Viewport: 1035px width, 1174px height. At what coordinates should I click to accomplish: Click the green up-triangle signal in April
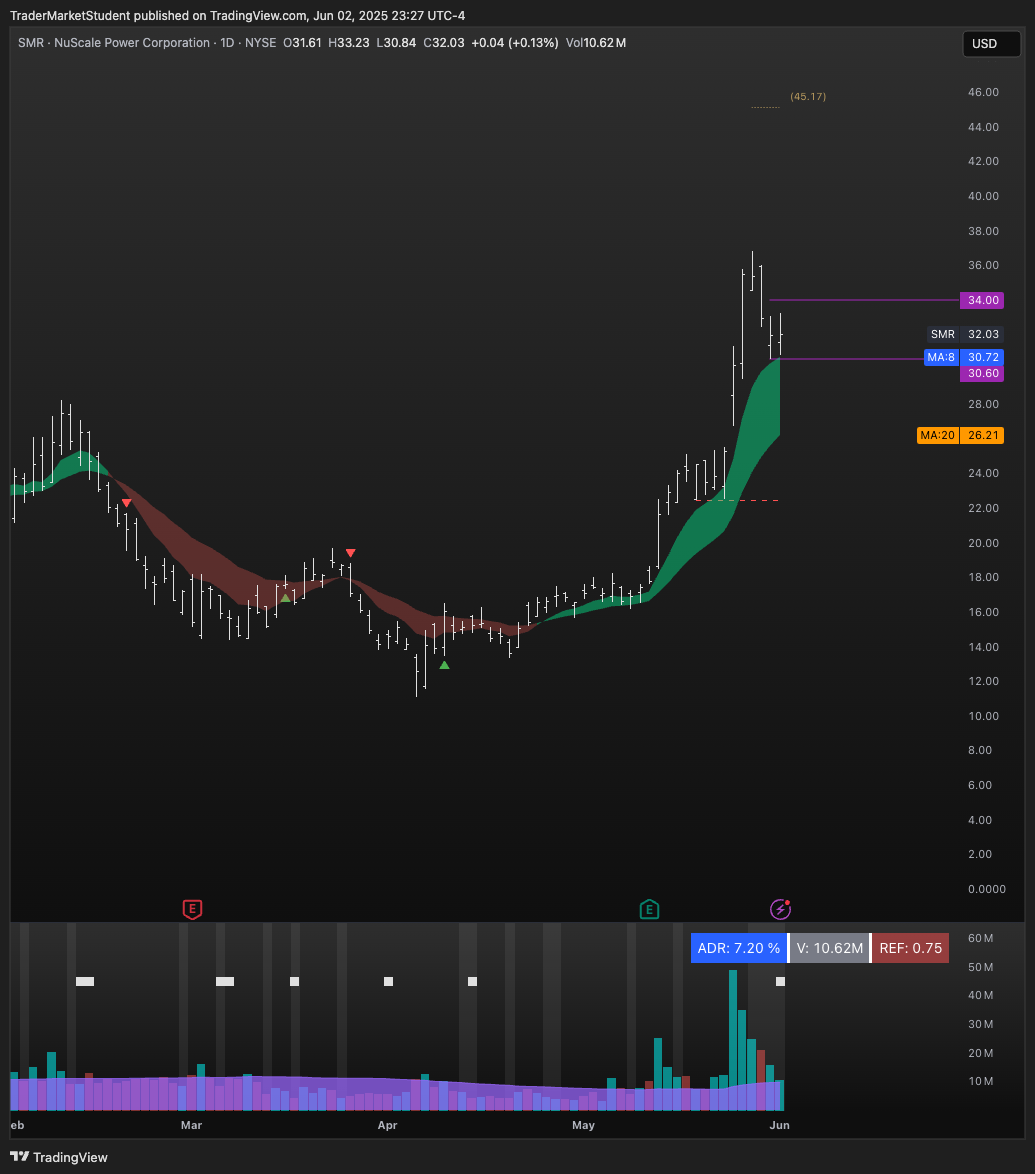click(444, 665)
